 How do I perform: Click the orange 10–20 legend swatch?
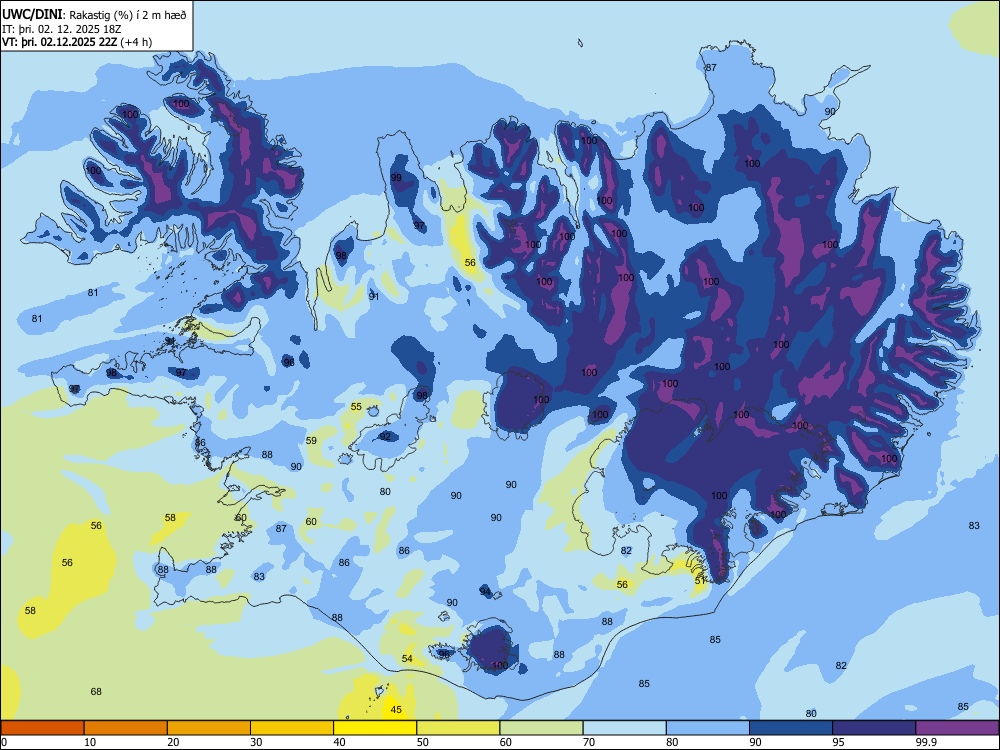(126, 728)
